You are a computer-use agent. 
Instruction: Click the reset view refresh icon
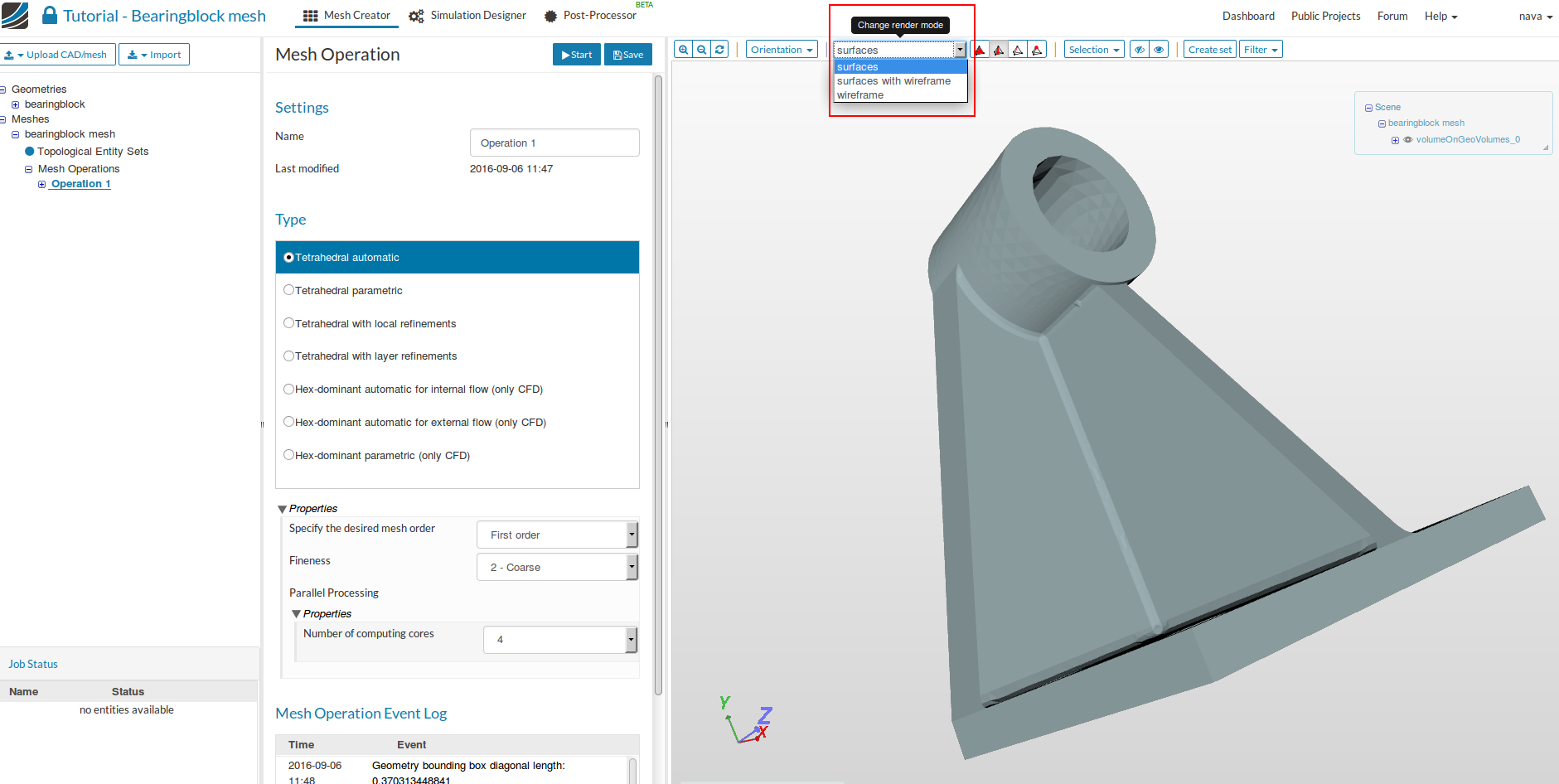720,50
